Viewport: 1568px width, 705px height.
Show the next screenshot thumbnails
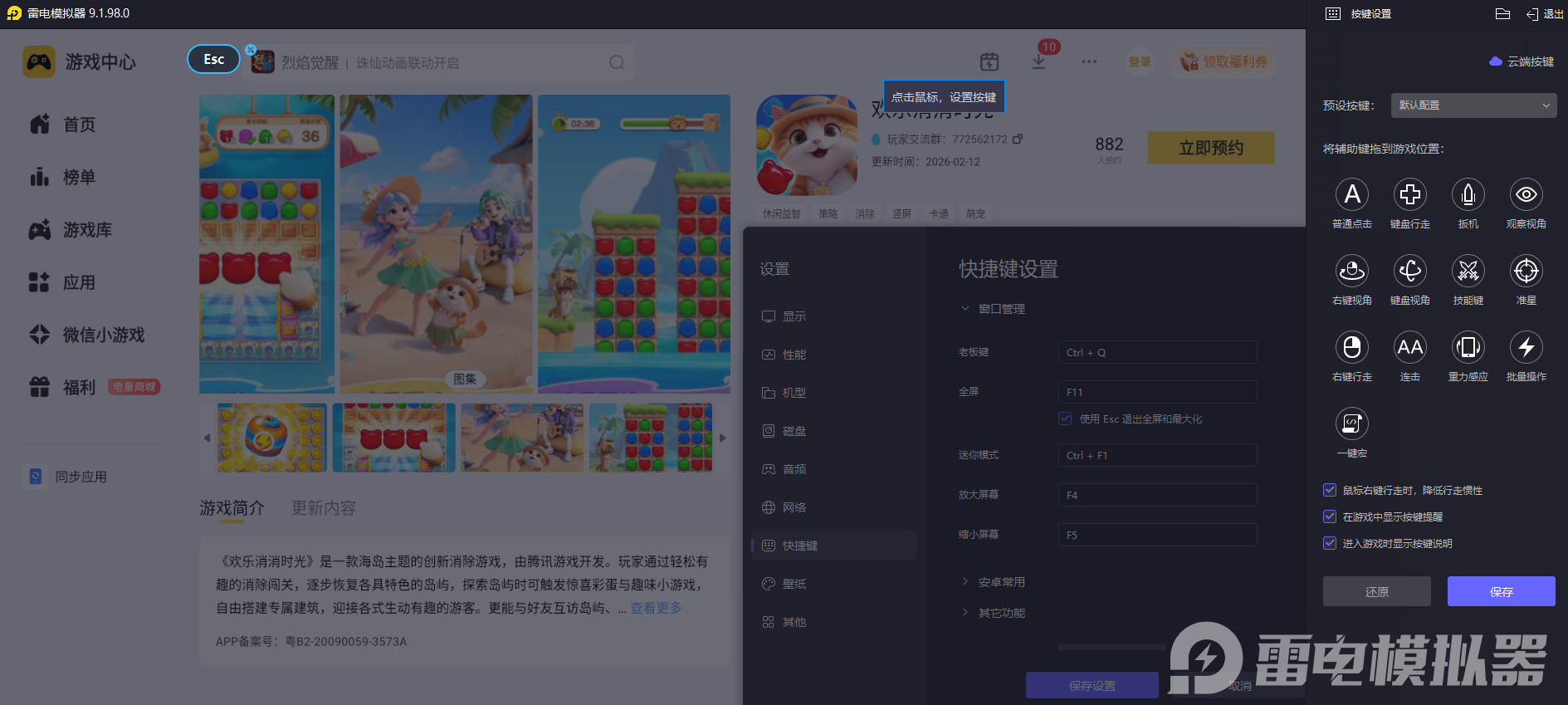tap(723, 438)
